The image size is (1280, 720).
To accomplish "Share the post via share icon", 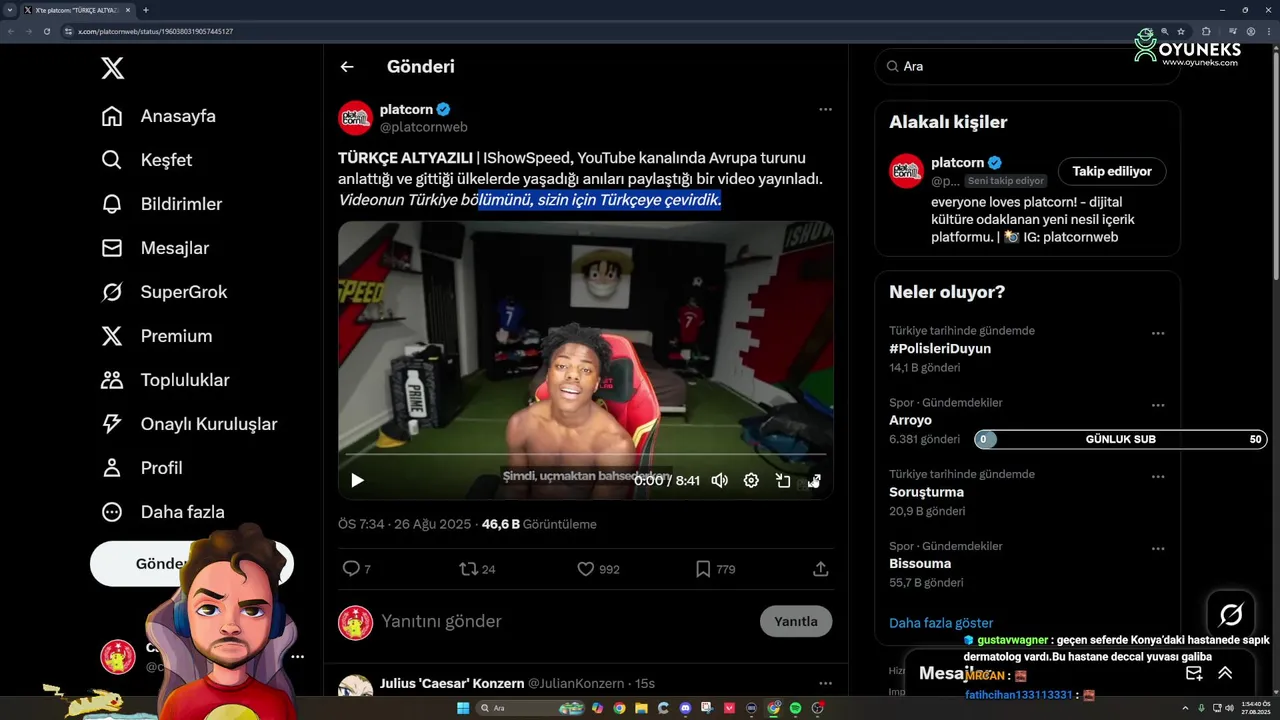I will pos(821,569).
